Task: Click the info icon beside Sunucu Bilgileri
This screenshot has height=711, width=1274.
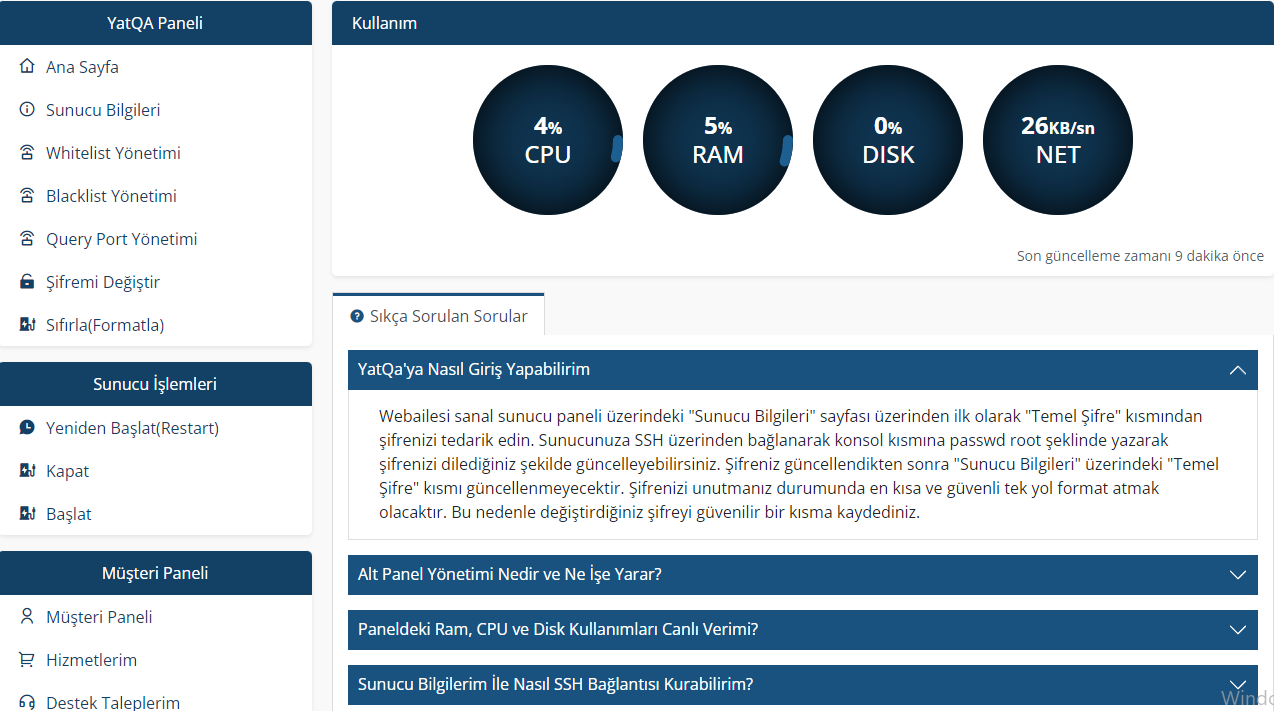Action: tap(27, 110)
